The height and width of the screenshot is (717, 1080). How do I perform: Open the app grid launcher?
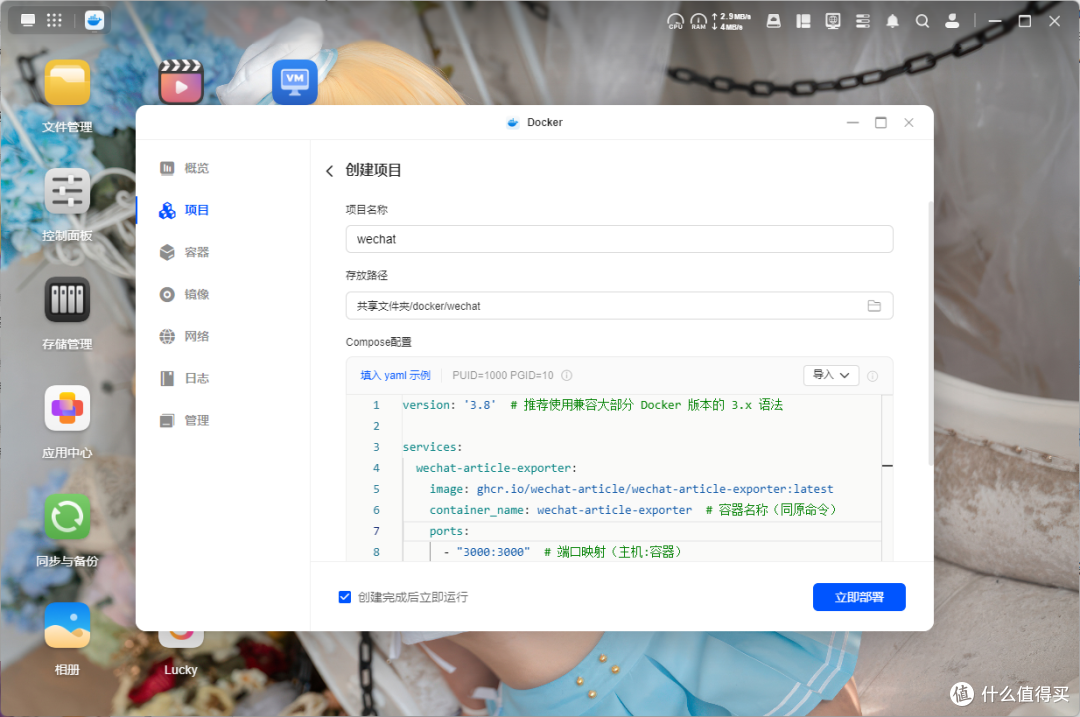54,20
